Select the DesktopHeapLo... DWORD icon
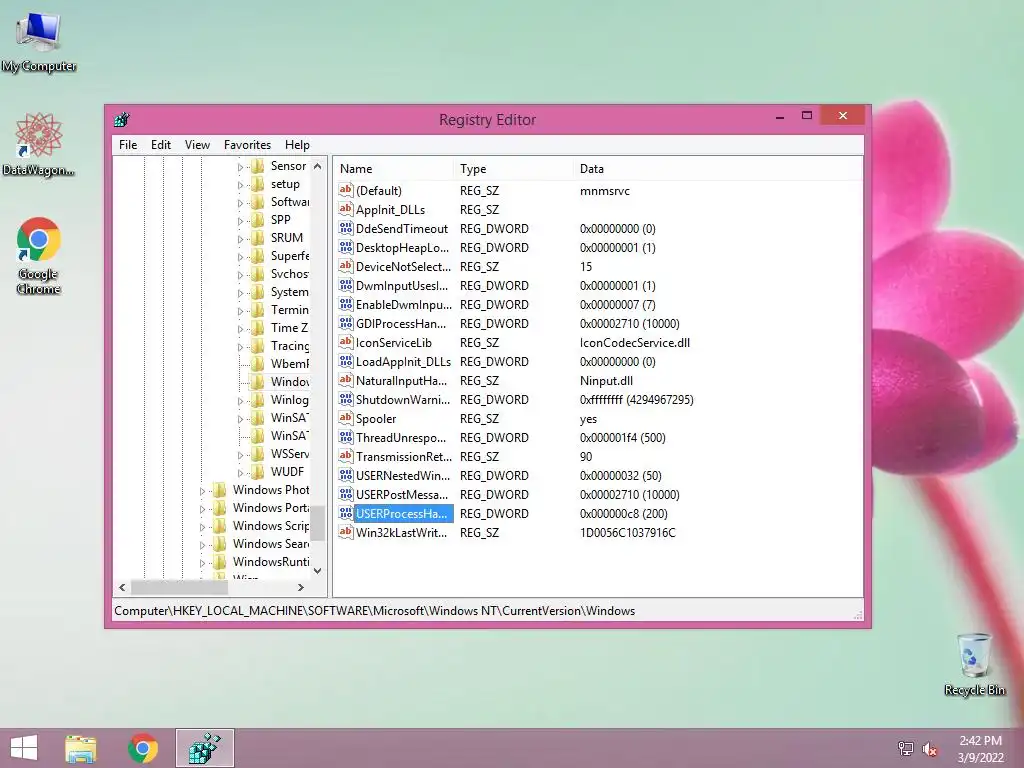The image size is (1024, 768). pos(345,247)
